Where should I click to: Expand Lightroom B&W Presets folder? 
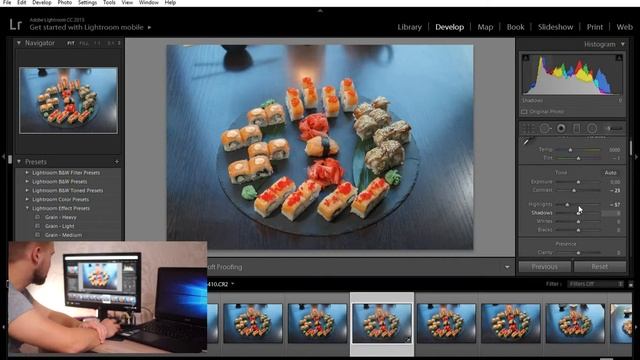27,182
